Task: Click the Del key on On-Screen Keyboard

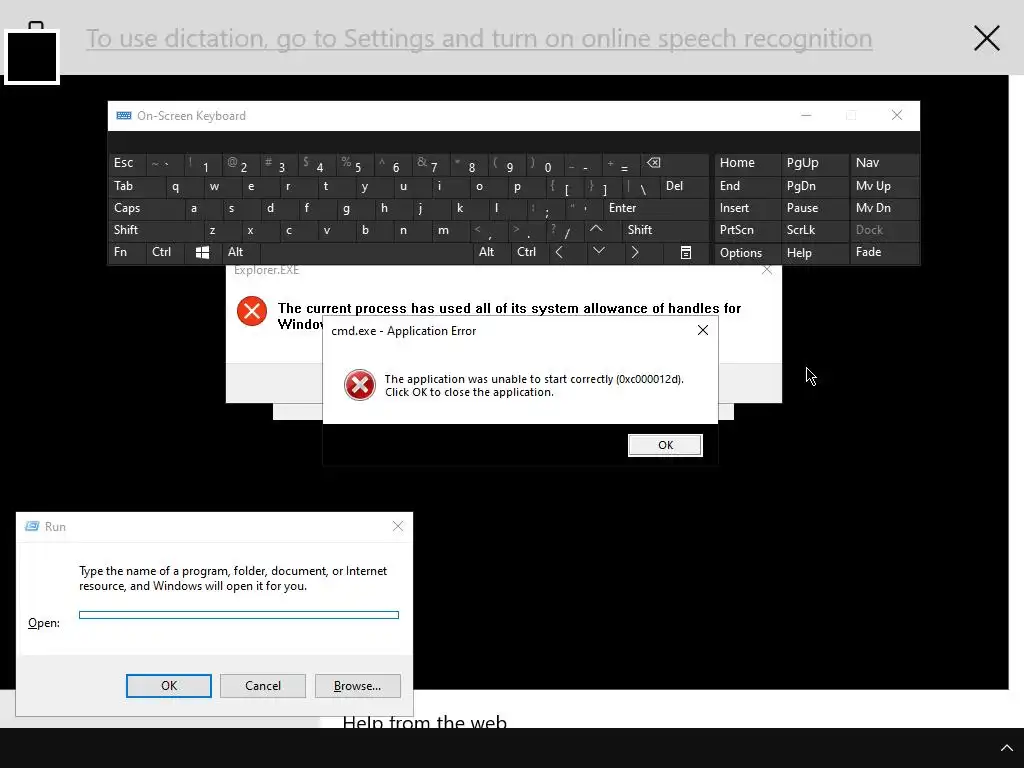Action: click(x=684, y=186)
